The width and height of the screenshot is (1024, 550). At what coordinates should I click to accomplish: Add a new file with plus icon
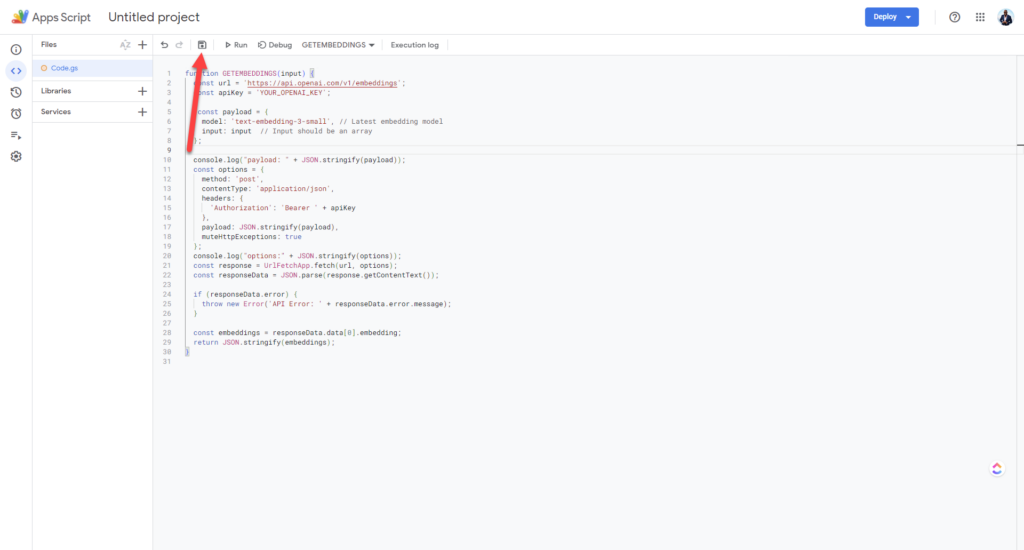coord(142,45)
